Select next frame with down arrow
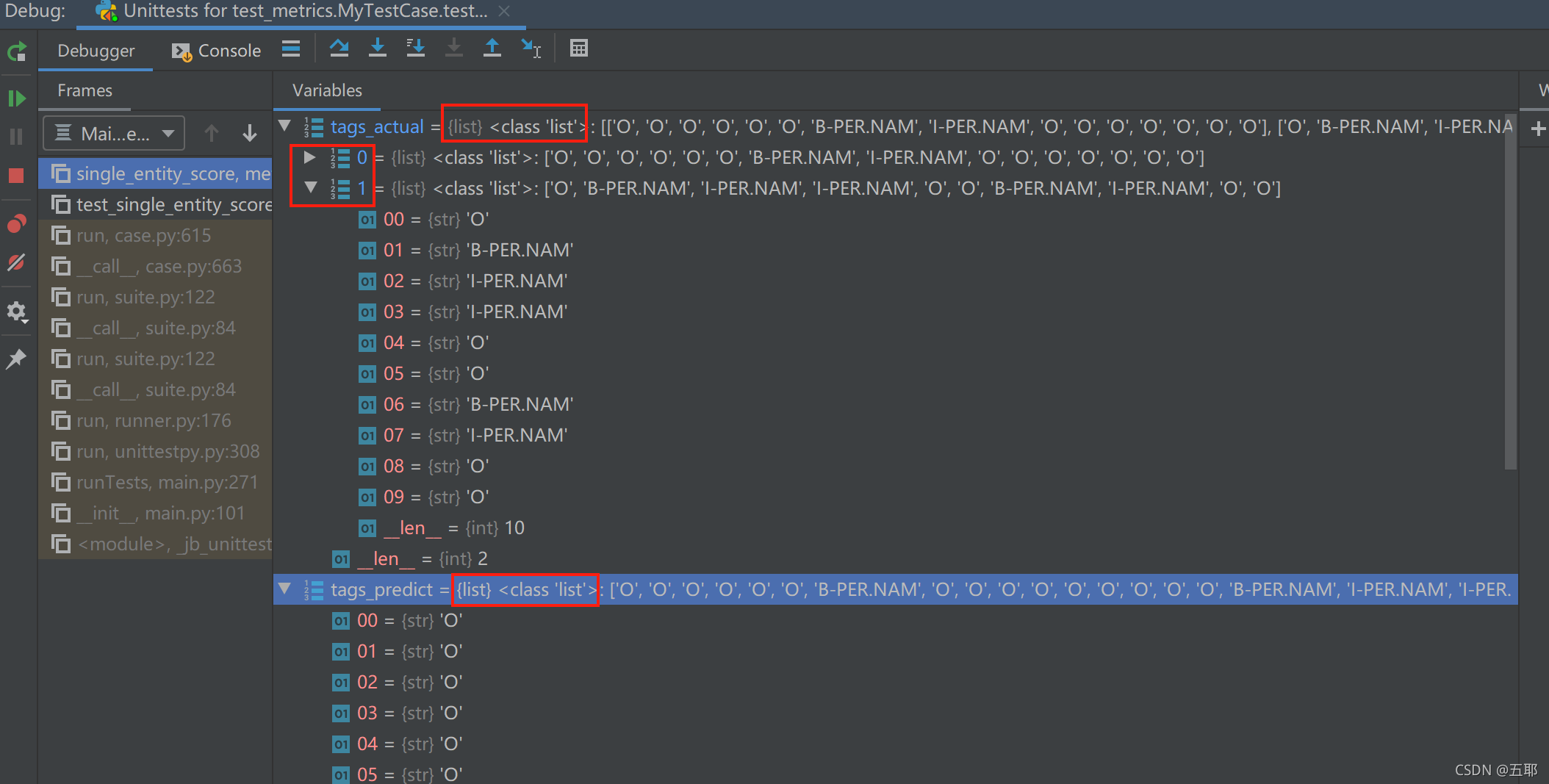 click(x=250, y=133)
